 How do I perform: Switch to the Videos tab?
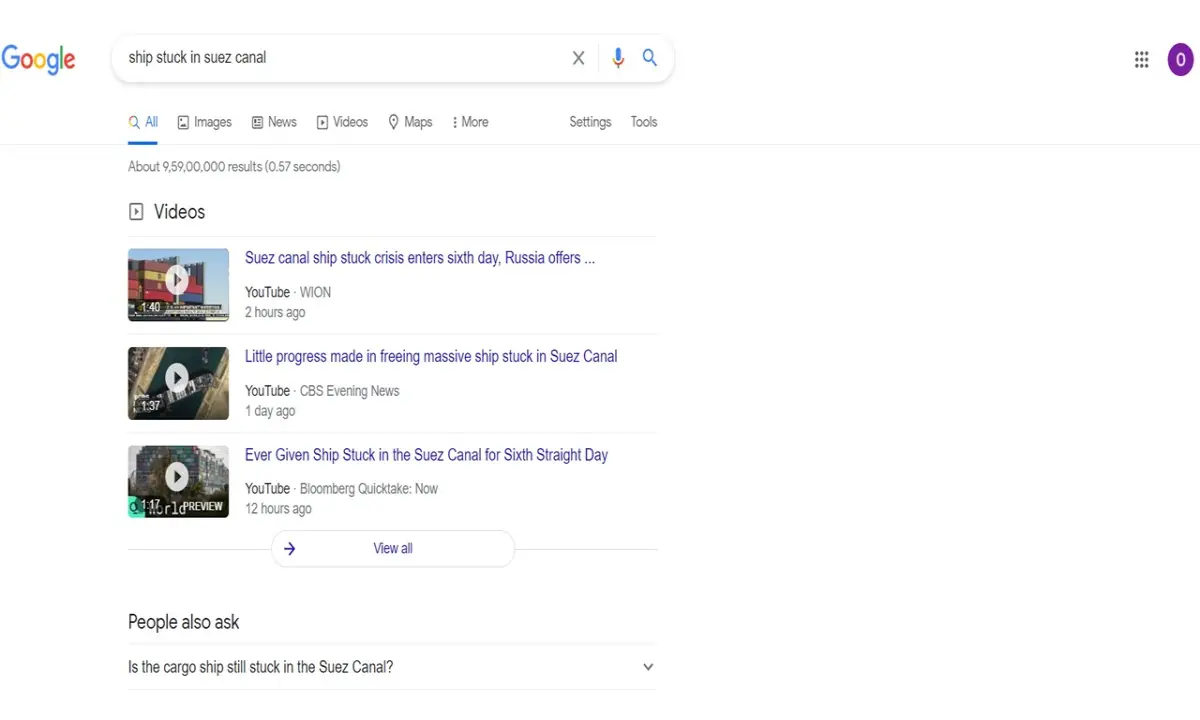point(342,122)
